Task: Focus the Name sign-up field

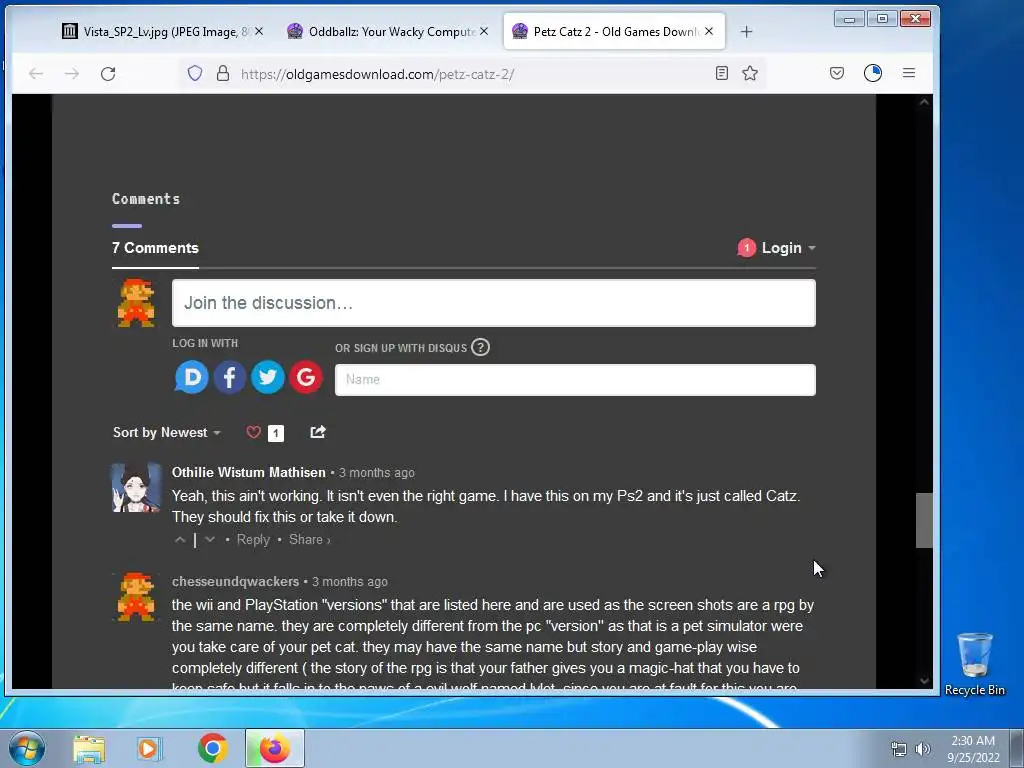Action: tap(575, 380)
